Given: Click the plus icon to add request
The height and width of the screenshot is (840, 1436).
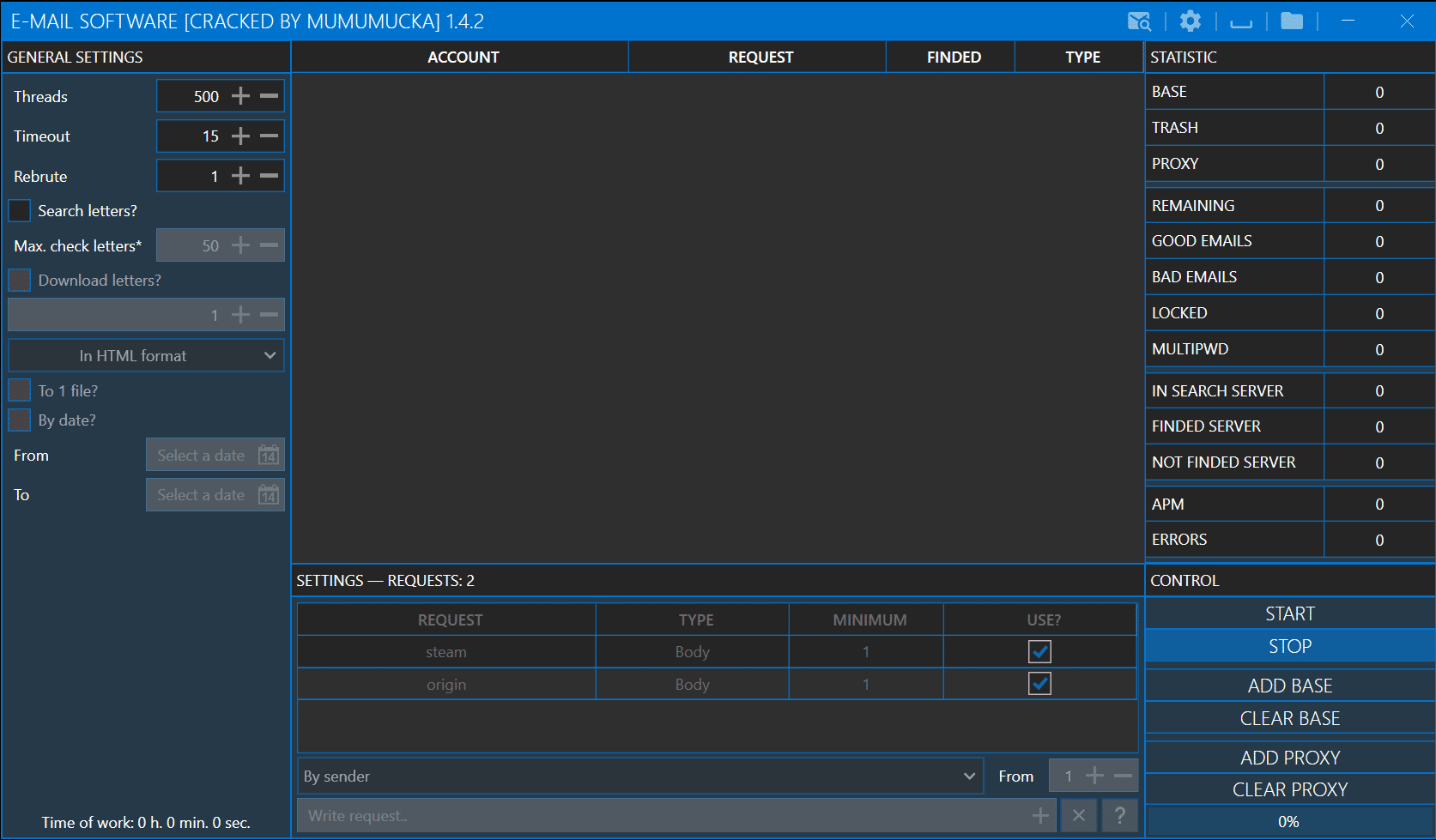Looking at the screenshot, I should coord(1040,815).
